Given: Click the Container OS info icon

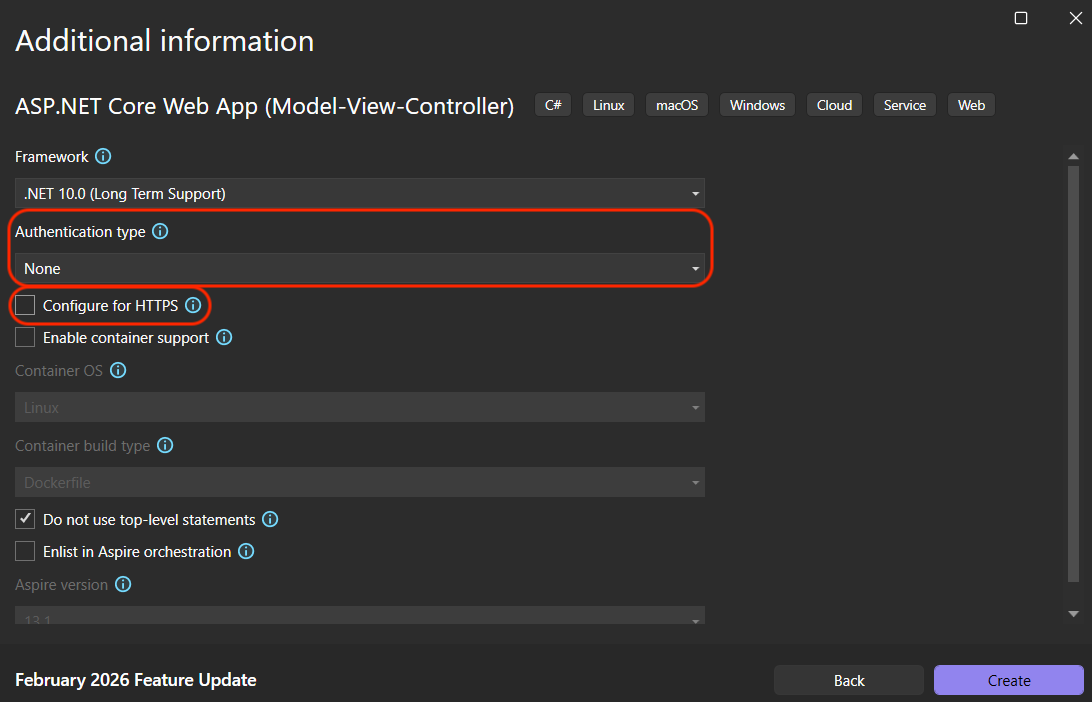Looking at the screenshot, I should pos(118,371).
